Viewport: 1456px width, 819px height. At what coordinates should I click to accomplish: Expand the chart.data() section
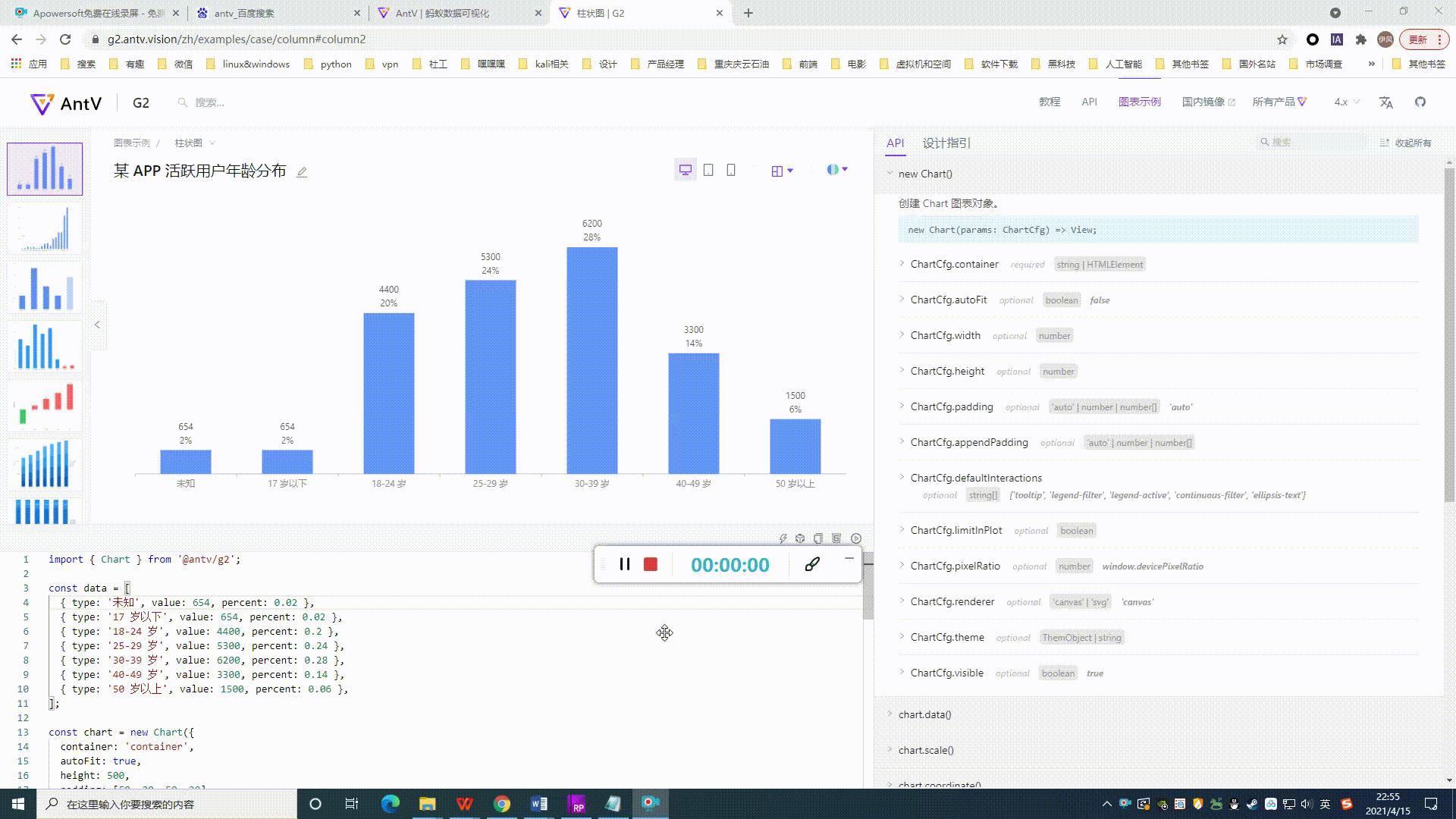[924, 714]
